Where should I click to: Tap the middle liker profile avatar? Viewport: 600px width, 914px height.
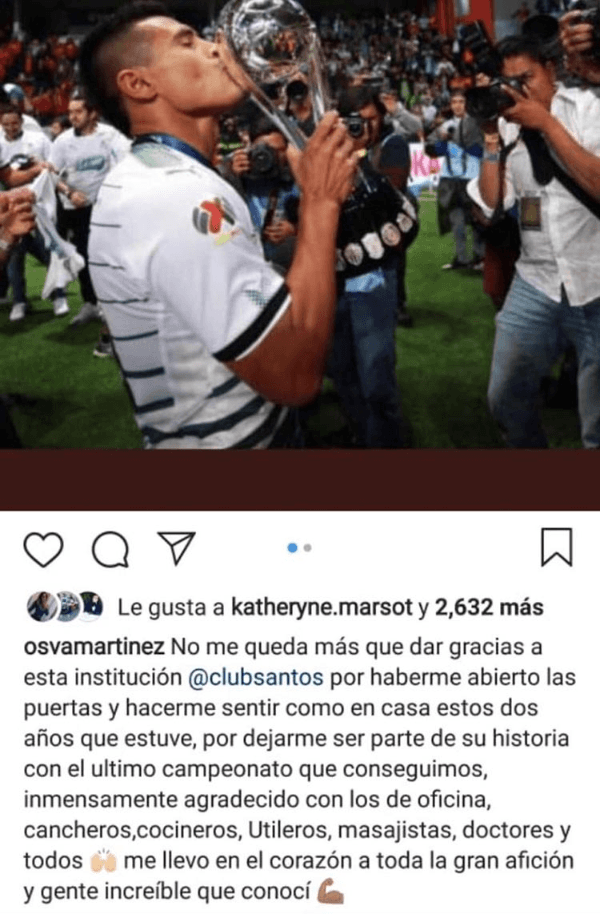click(67, 607)
